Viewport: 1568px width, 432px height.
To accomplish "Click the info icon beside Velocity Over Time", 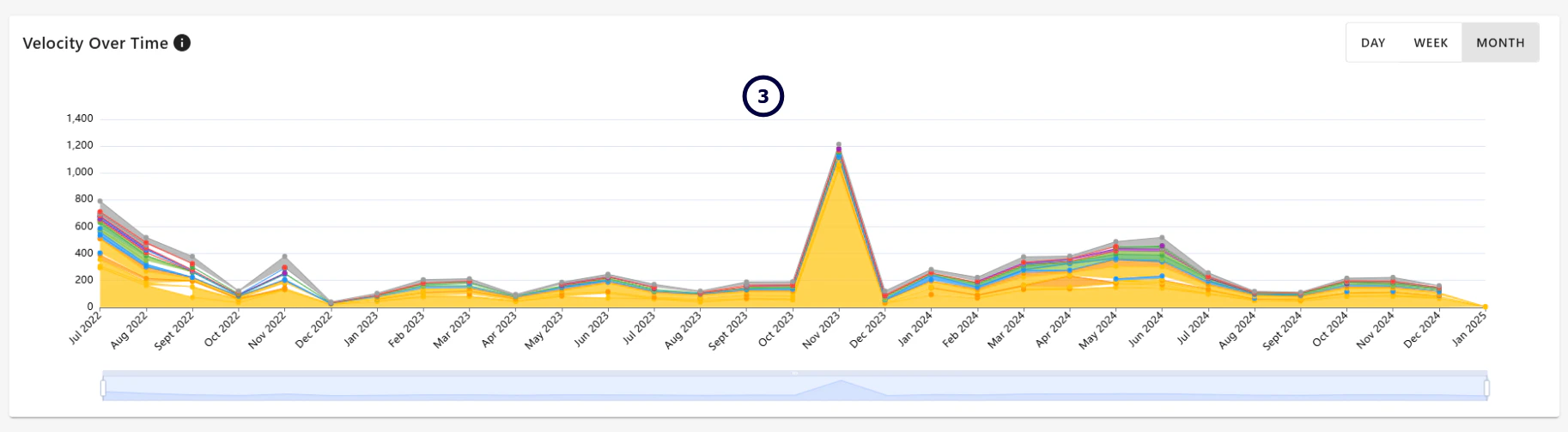I will point(182,43).
